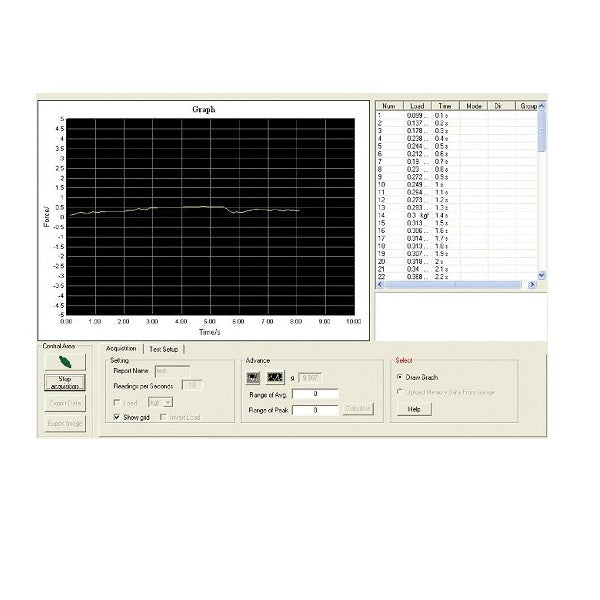Screen dimensions: 600x600
Task: Click the 5.00 time axis tick label
Action: [210, 321]
